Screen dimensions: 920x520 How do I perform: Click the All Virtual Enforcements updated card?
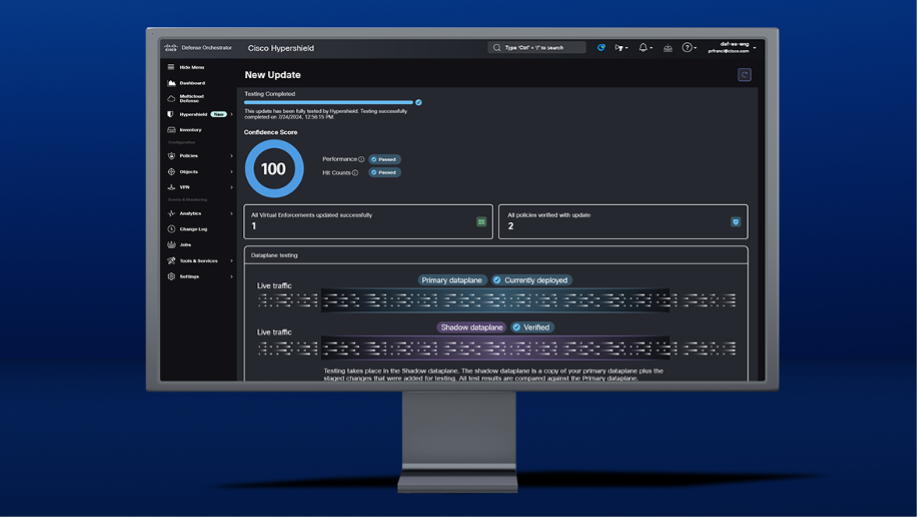[x=368, y=222]
